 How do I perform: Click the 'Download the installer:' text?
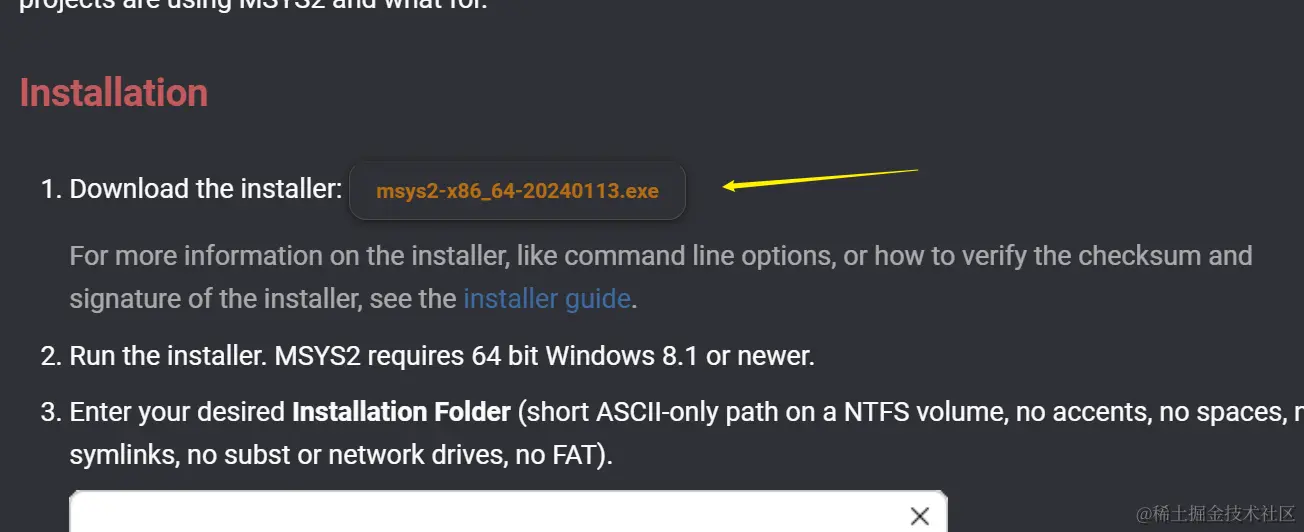pyautogui.click(x=206, y=188)
